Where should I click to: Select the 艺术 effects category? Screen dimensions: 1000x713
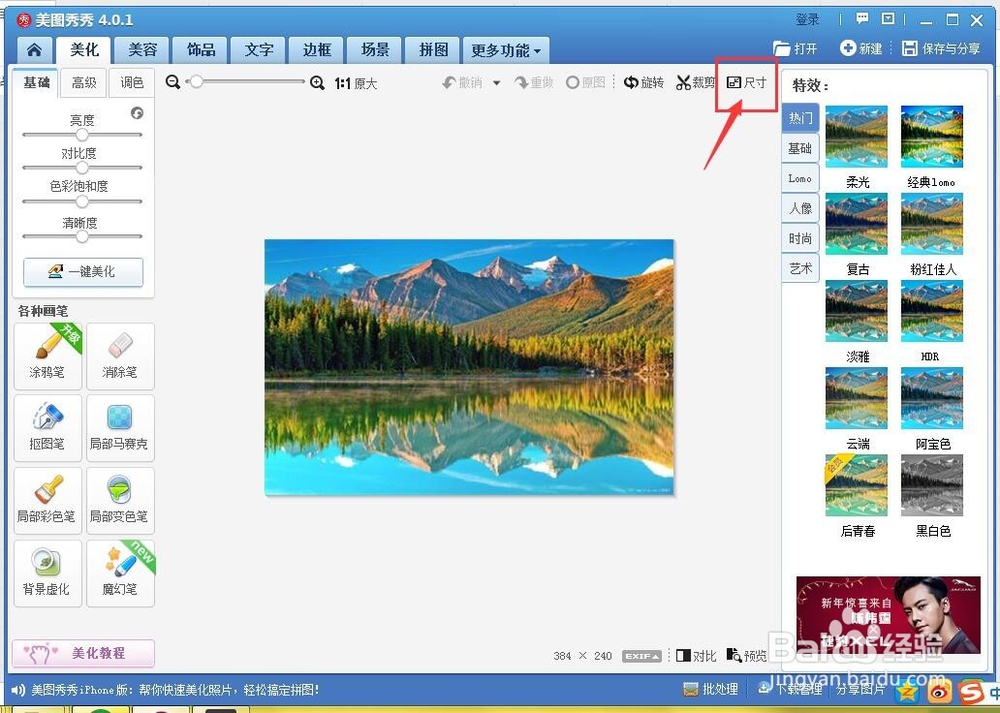(x=800, y=268)
